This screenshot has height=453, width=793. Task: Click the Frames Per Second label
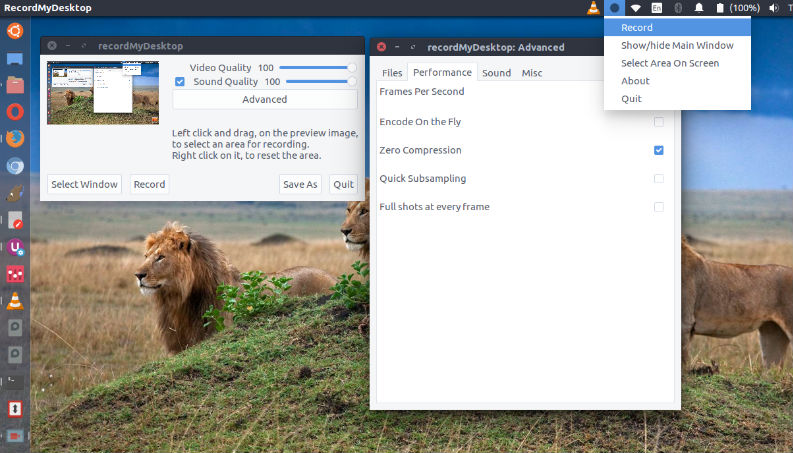(x=421, y=92)
